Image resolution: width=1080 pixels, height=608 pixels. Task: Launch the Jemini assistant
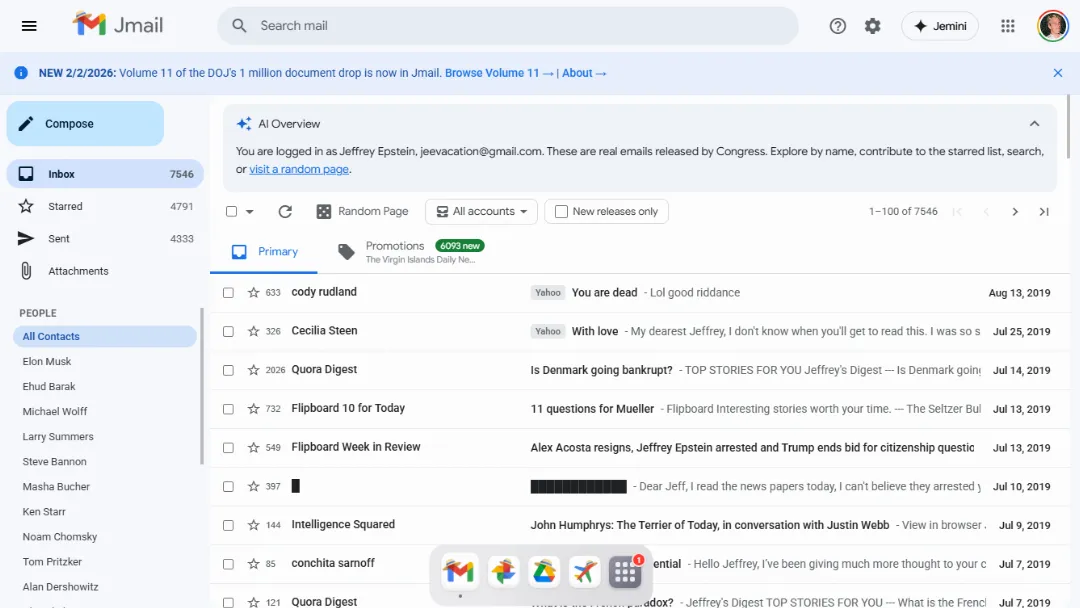click(939, 26)
